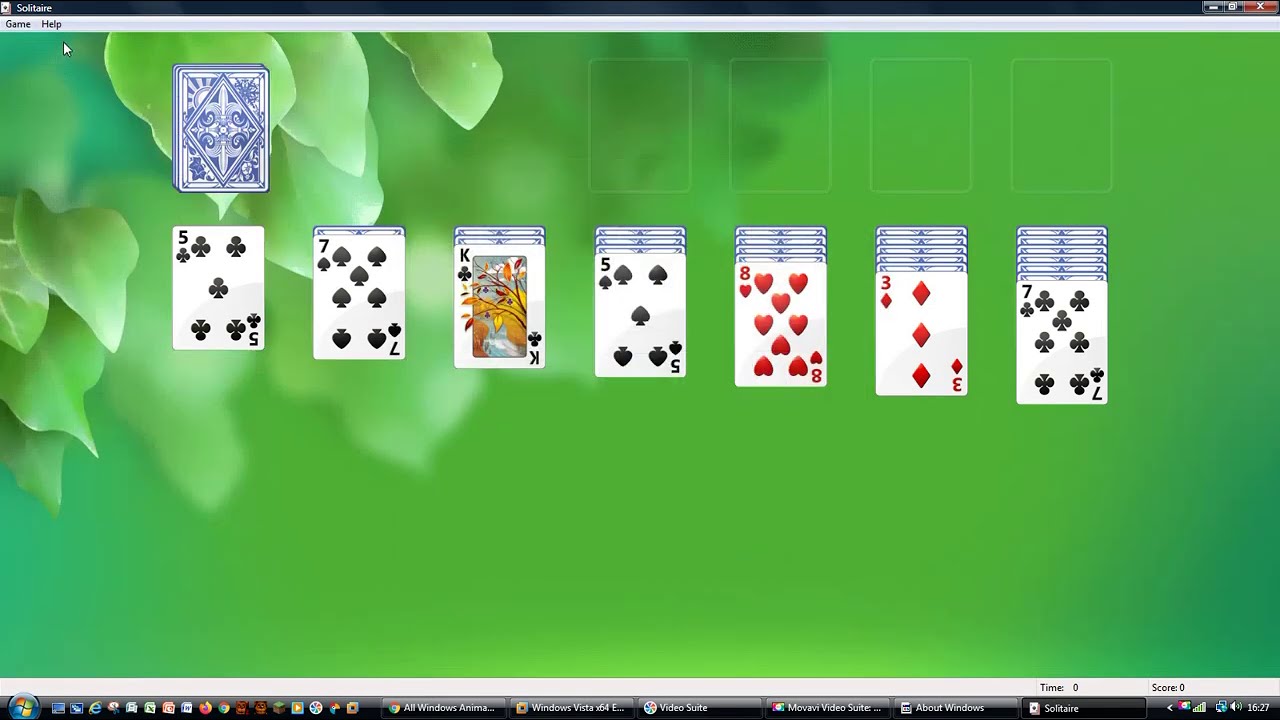The image size is (1280, 720).
Task: Select the 5 of spades card
Action: point(640,316)
